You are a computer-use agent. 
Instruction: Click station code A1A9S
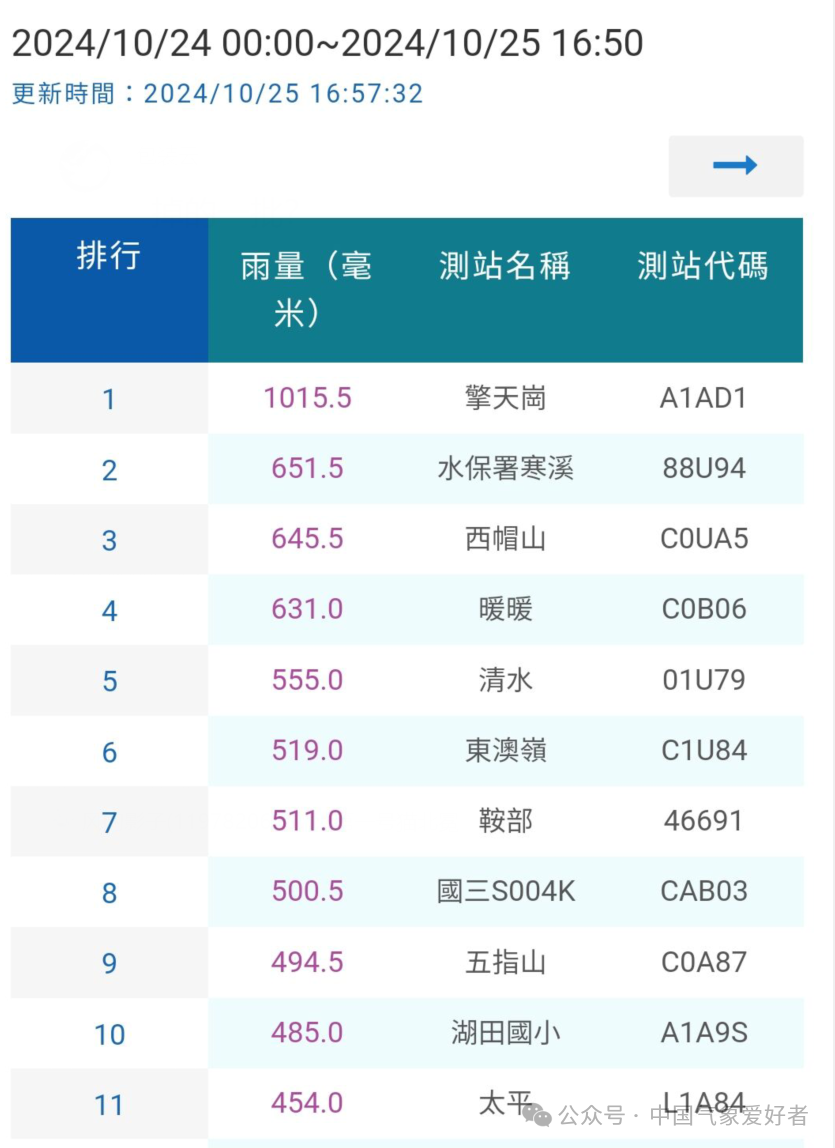pos(704,1032)
